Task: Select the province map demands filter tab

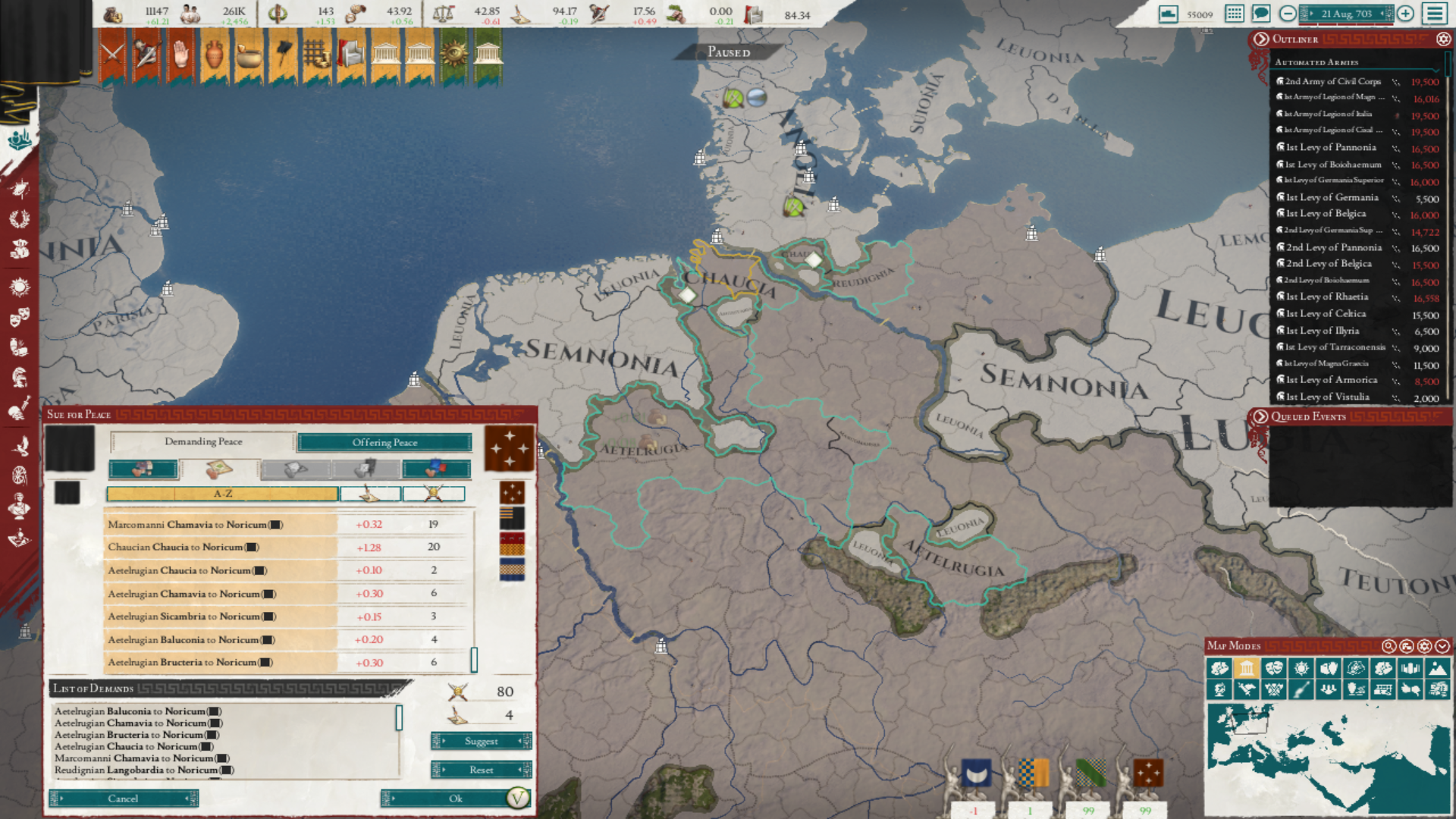Action: 220,469
